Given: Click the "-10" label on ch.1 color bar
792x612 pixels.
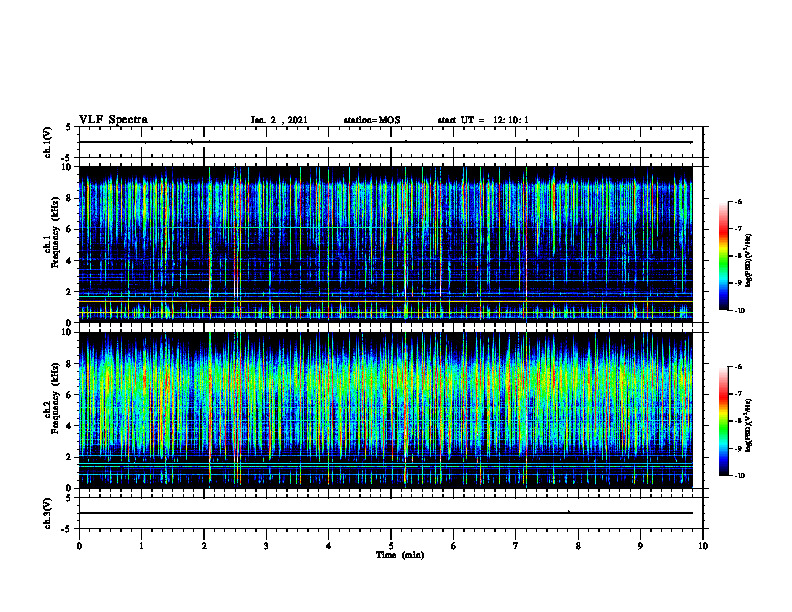Looking at the screenshot, I should click(739, 311).
